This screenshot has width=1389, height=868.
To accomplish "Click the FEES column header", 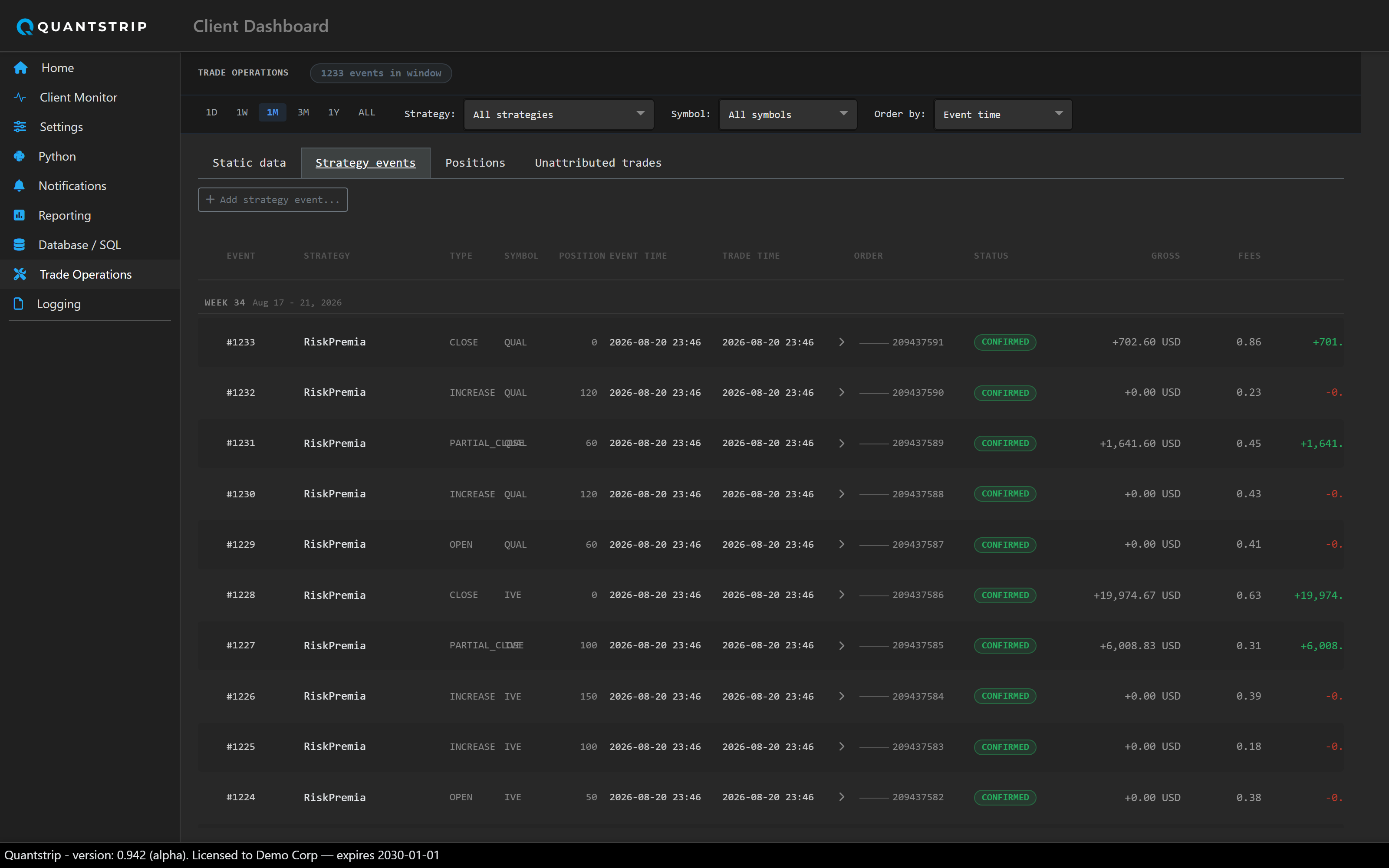I will coord(1249,256).
